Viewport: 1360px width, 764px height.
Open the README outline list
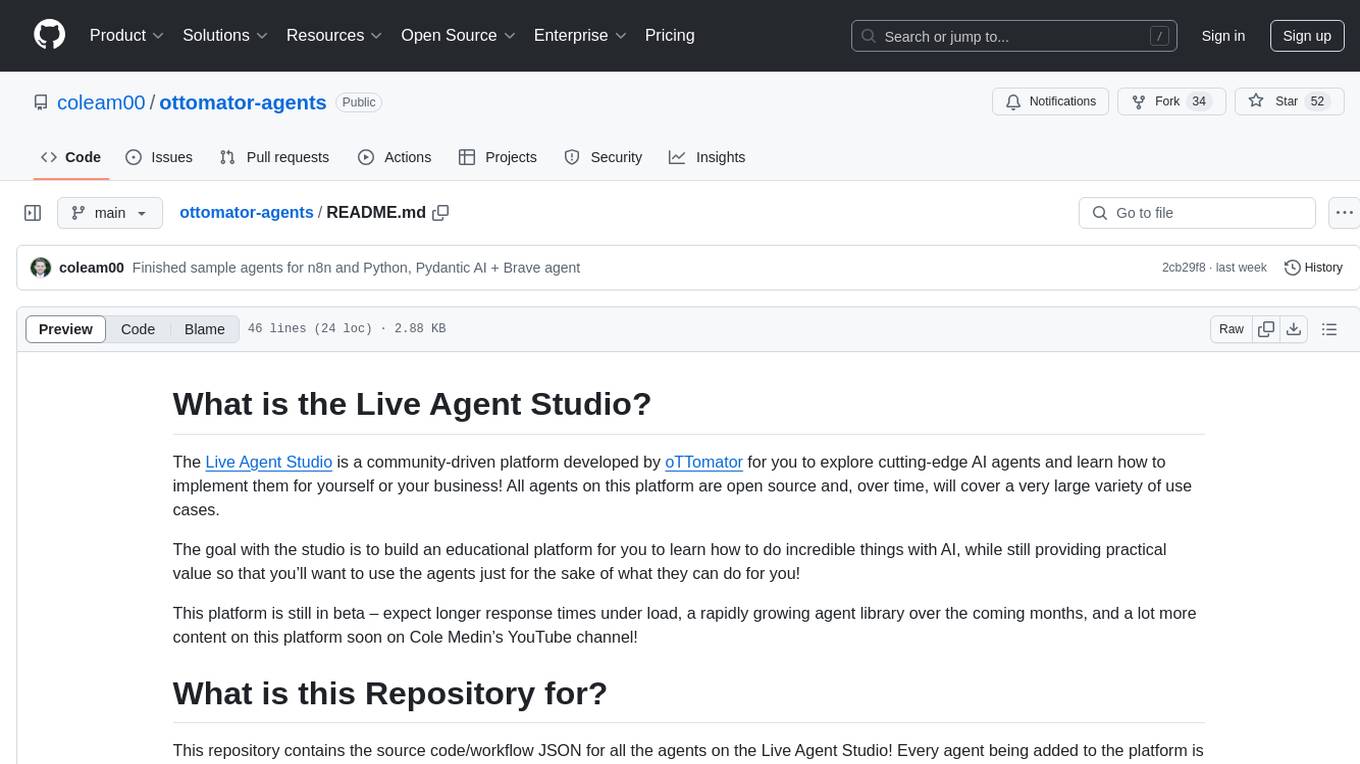pyautogui.click(x=1329, y=329)
